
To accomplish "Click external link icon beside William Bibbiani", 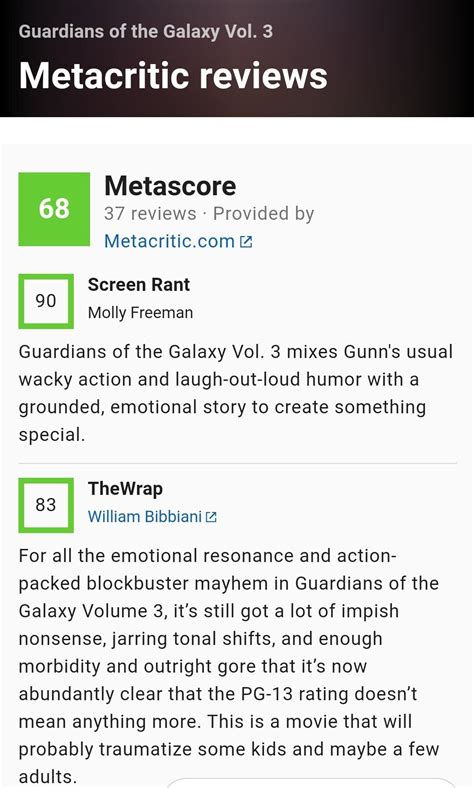I will [x=211, y=517].
